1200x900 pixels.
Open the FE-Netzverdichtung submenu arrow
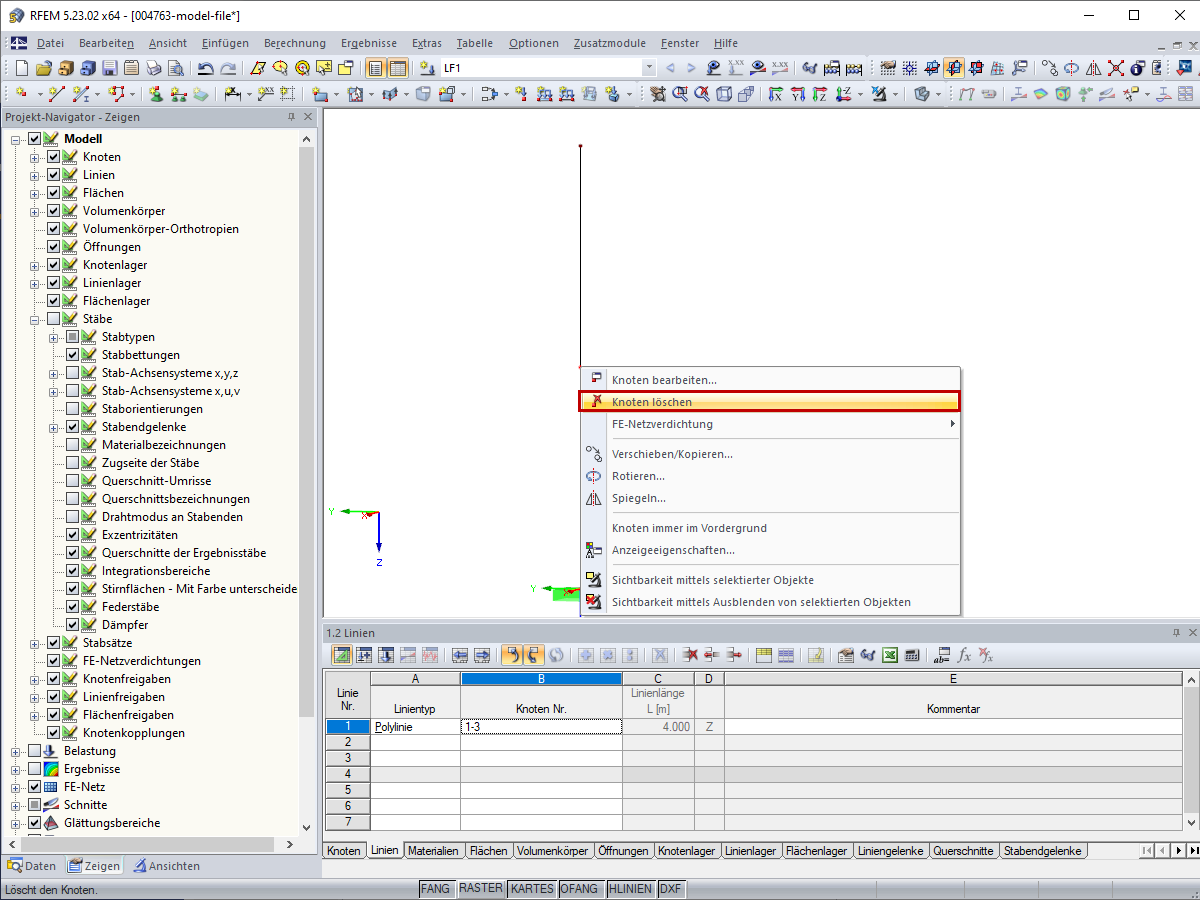953,424
